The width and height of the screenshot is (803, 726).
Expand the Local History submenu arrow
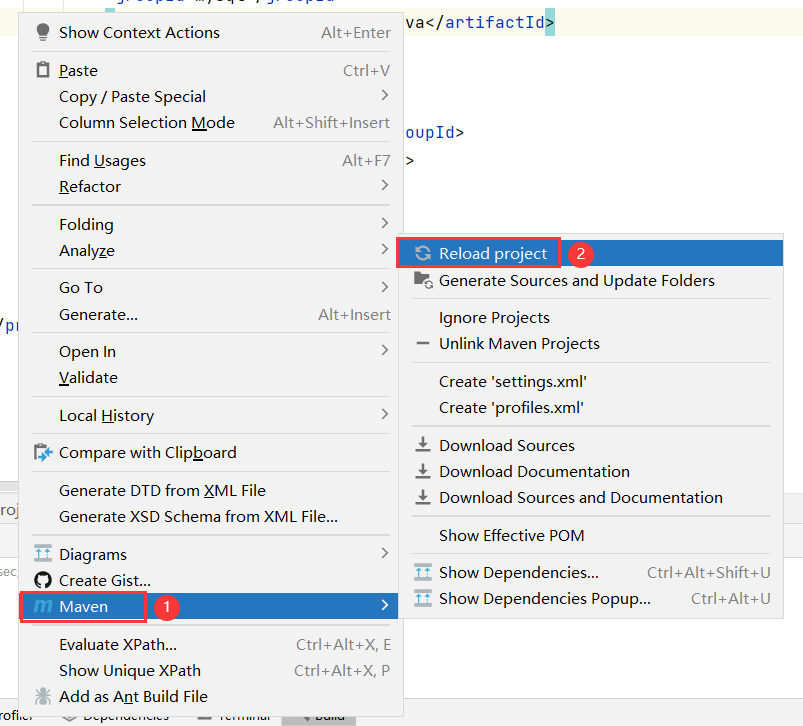coord(385,414)
